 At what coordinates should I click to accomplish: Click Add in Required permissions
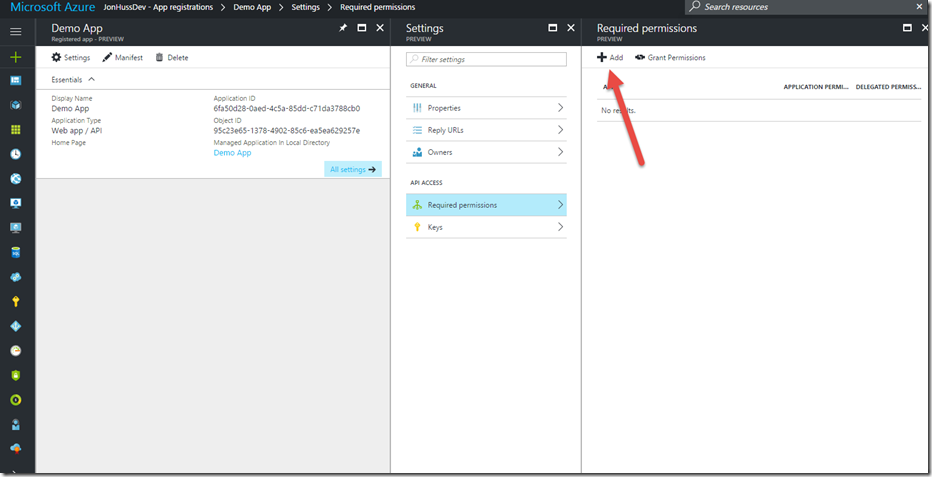610,58
